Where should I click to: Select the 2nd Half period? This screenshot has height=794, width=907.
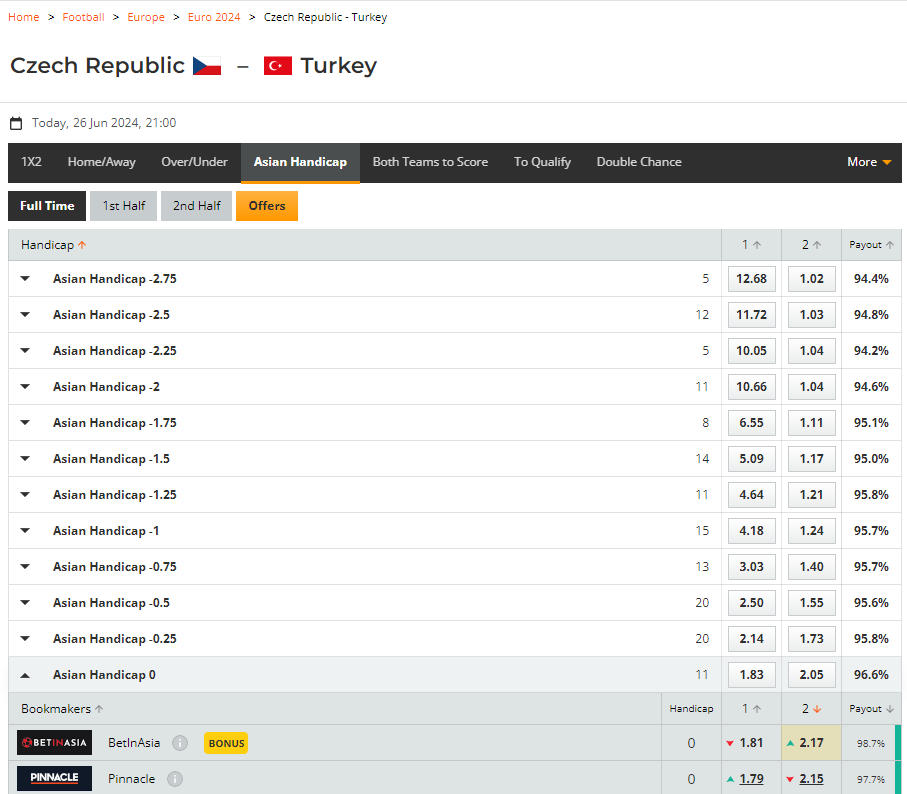[197, 206]
